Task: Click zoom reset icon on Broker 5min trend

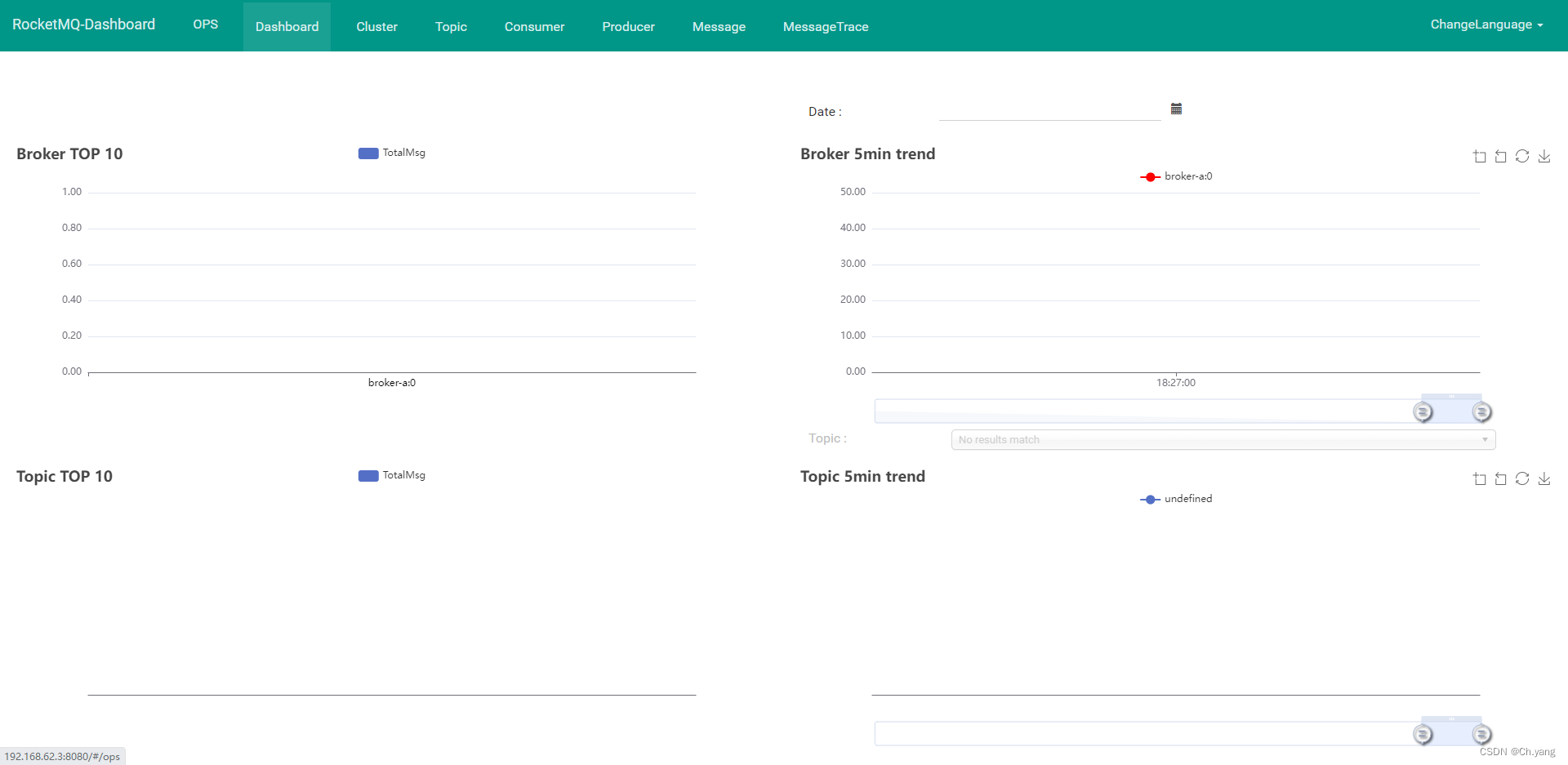Action: click(x=1500, y=156)
